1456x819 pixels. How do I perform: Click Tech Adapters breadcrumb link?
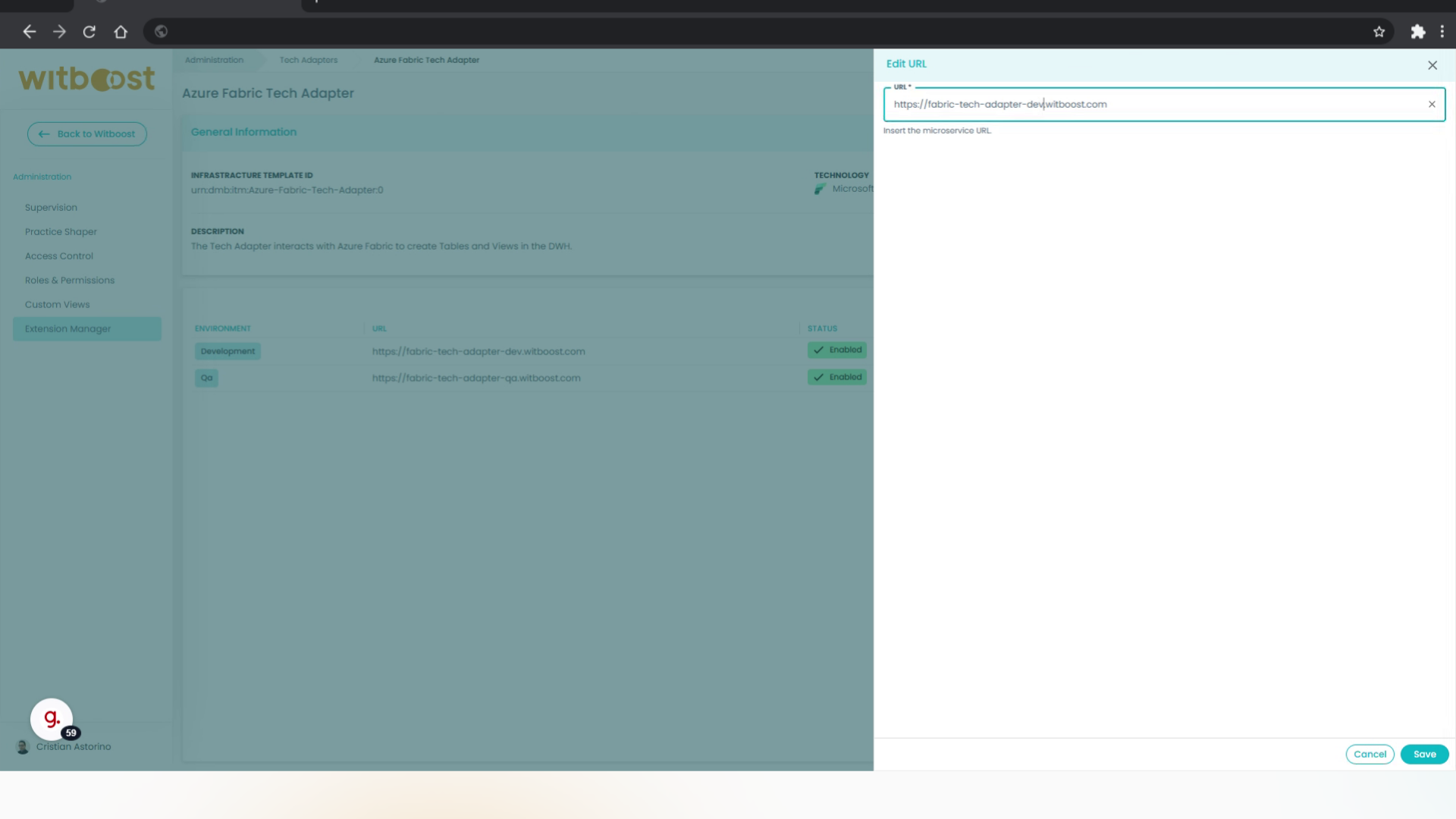point(308,60)
